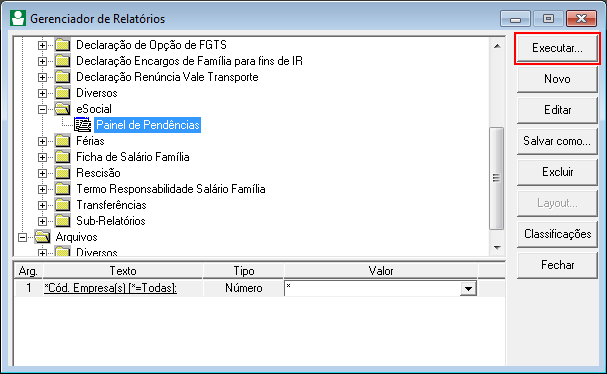Image resolution: width=607 pixels, height=374 pixels.
Task: Click the Férias folder icon
Action: tap(62, 141)
